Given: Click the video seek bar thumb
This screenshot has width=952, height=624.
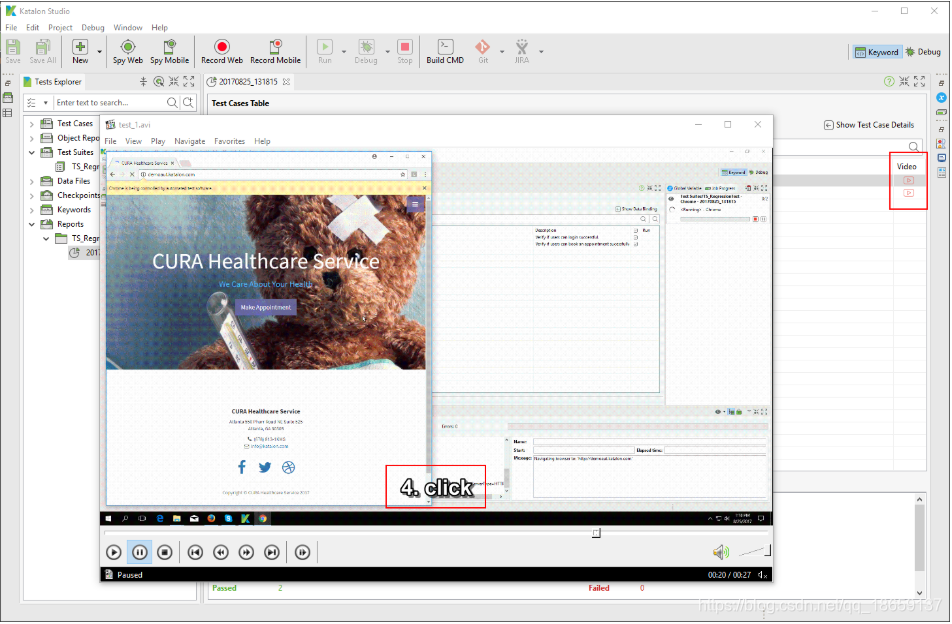Looking at the screenshot, I should pyautogui.click(x=596, y=533).
